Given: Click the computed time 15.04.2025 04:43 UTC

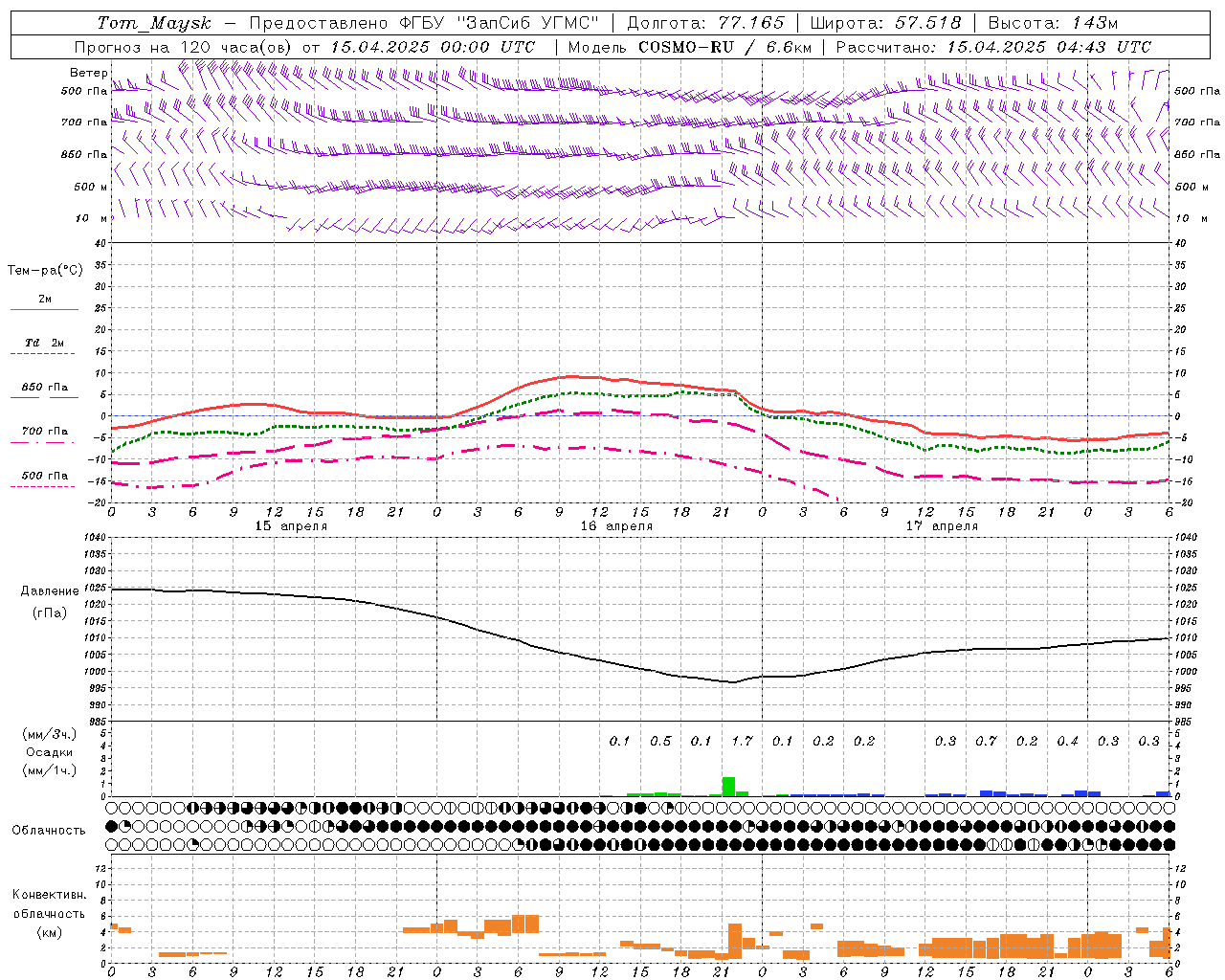Looking at the screenshot, I should point(1049,47).
